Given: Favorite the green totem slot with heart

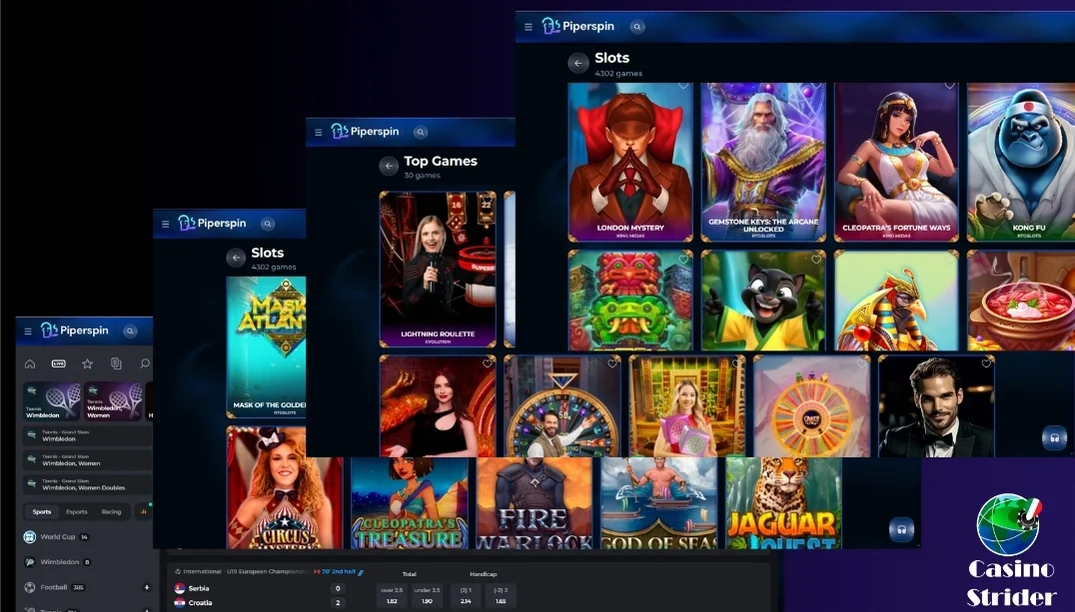Looking at the screenshot, I should point(684,259).
